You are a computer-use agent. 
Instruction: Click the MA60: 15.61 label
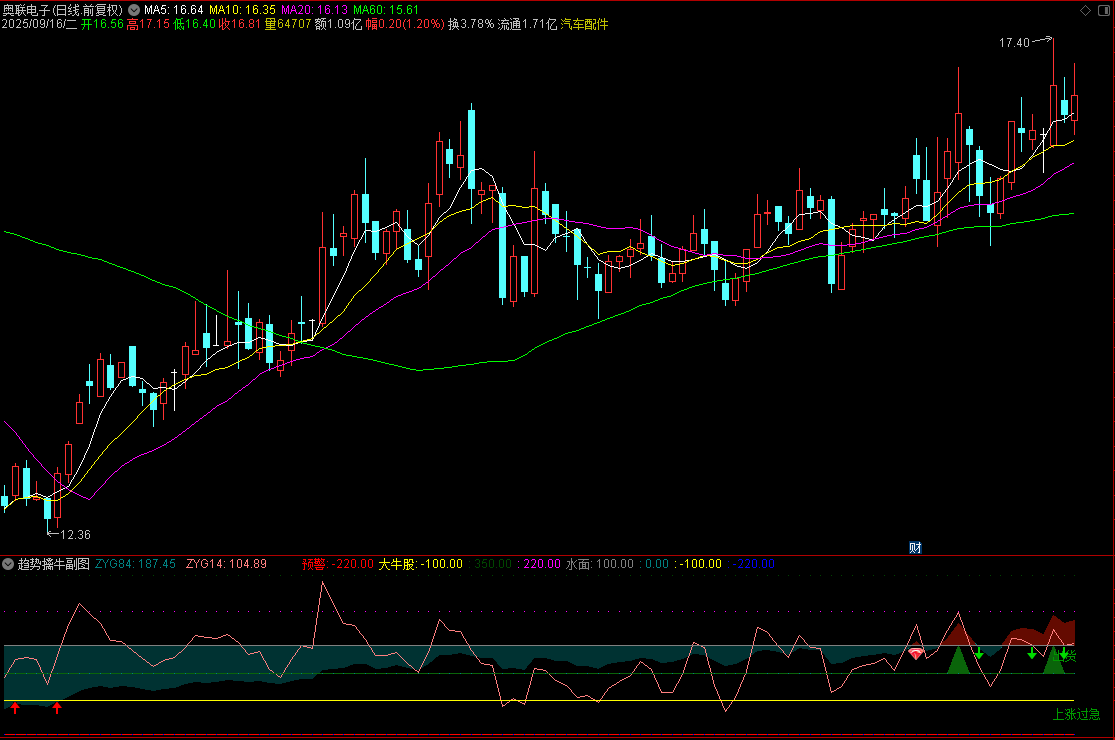pos(386,10)
